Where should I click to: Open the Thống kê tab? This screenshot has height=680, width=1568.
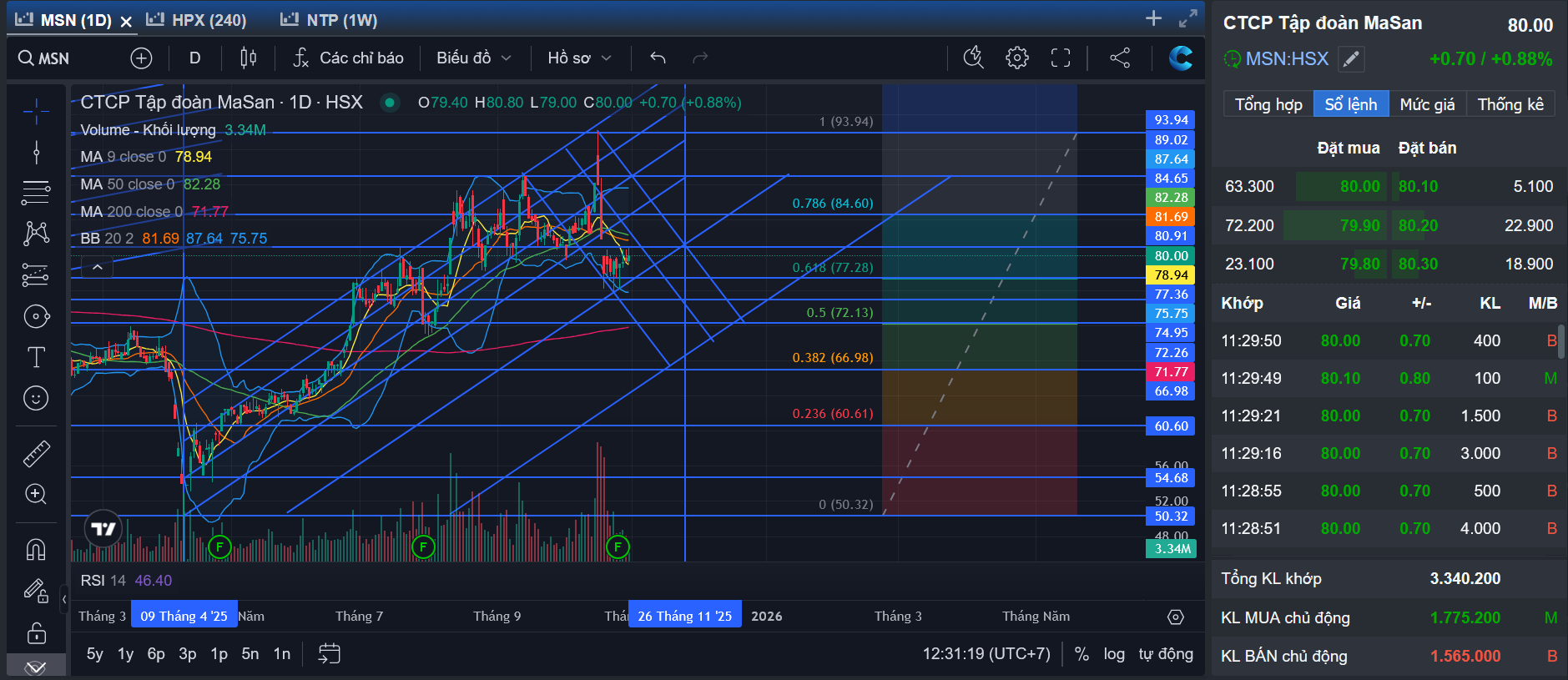[1510, 104]
